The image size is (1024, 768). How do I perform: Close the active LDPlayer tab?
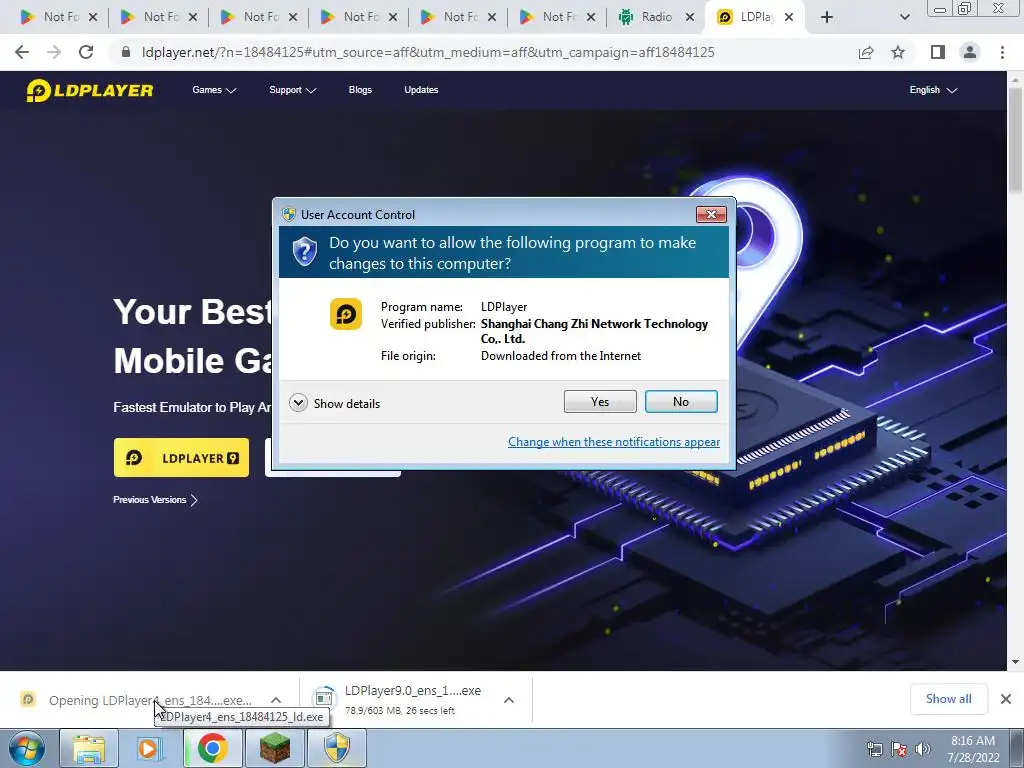(x=789, y=17)
